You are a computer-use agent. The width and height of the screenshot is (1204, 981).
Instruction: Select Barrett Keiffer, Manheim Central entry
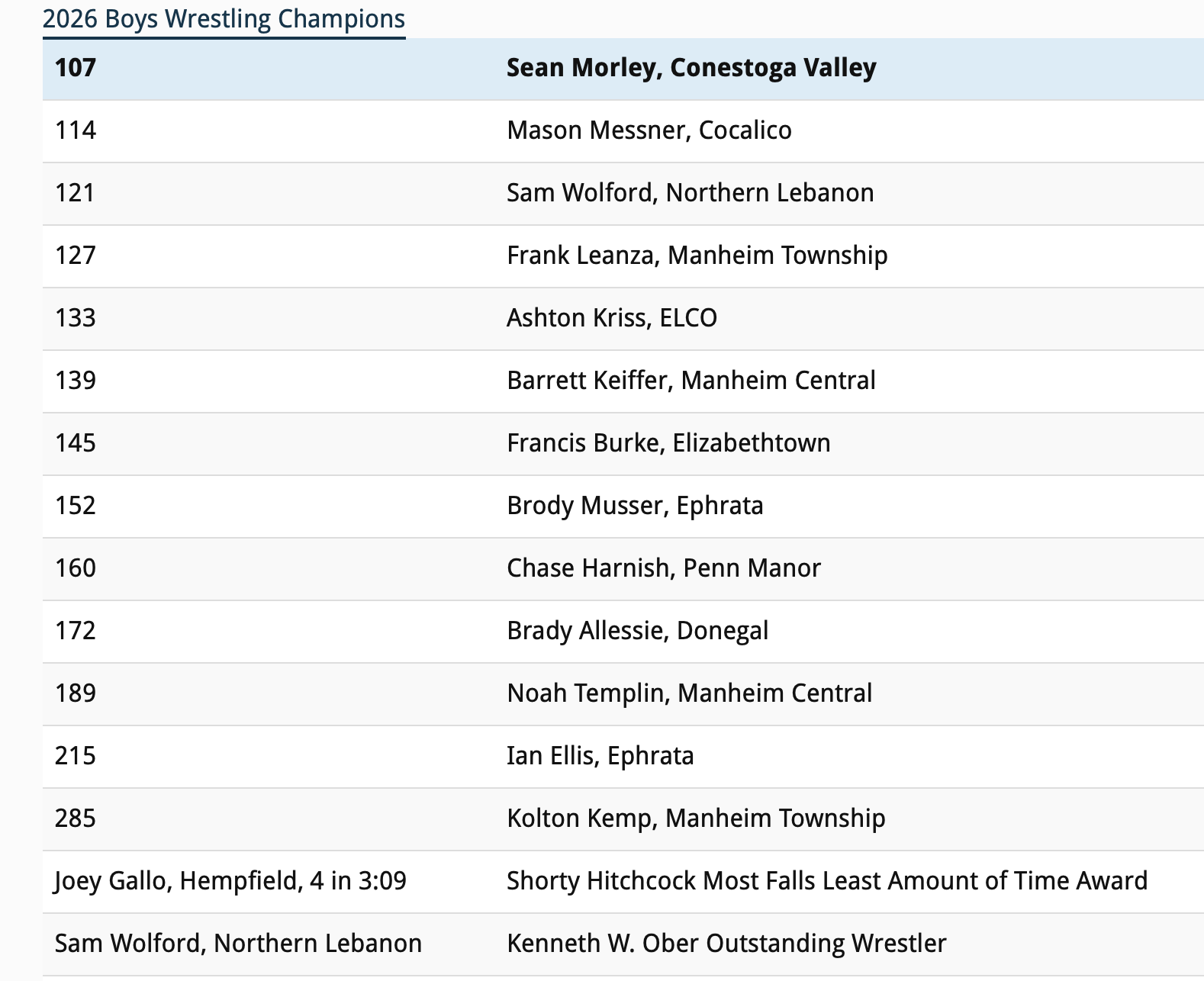pos(691,381)
